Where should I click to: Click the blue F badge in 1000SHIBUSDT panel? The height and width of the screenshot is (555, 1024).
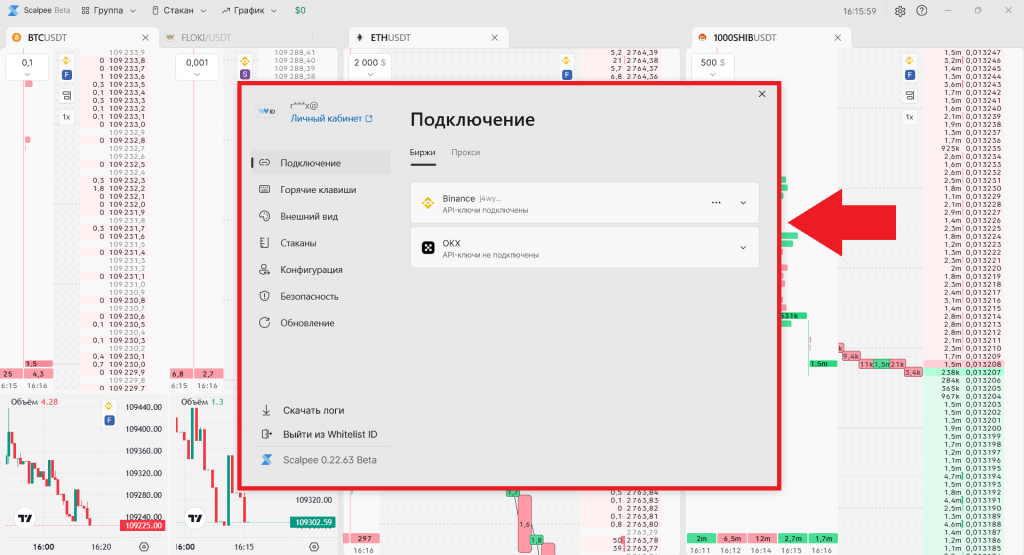pos(910,75)
